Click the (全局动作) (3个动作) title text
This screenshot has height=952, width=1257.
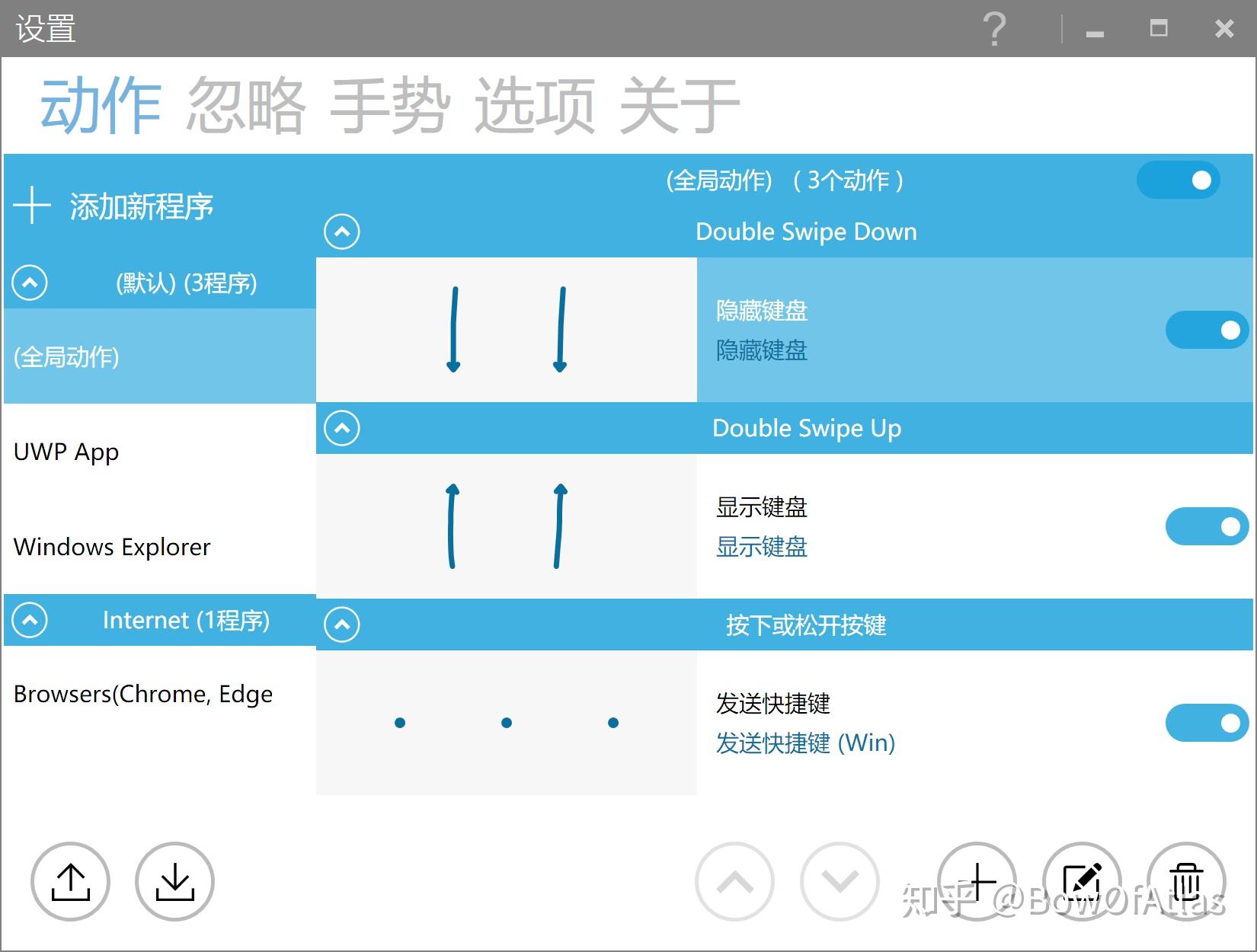point(785,180)
